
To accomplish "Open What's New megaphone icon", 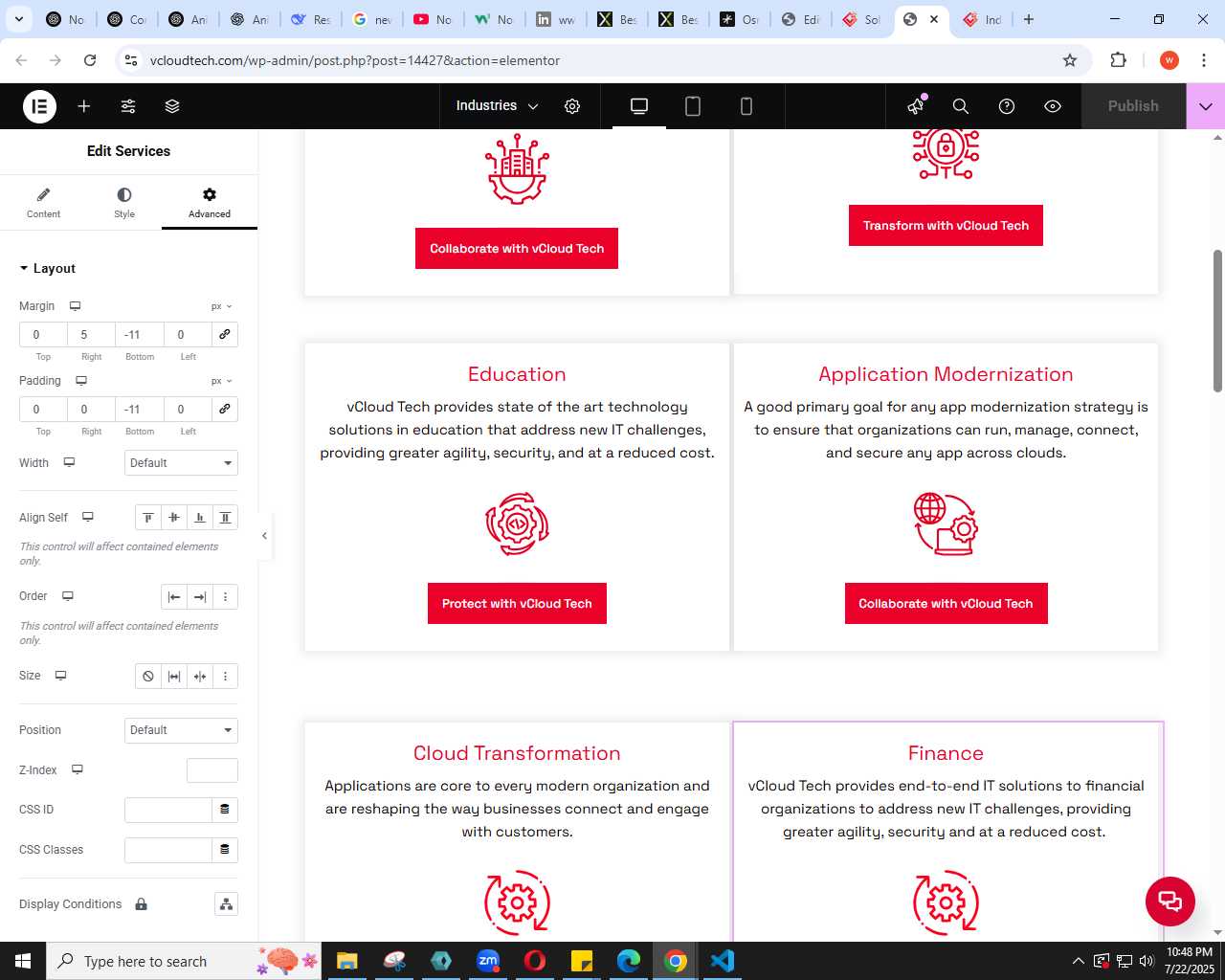I will click(x=916, y=106).
